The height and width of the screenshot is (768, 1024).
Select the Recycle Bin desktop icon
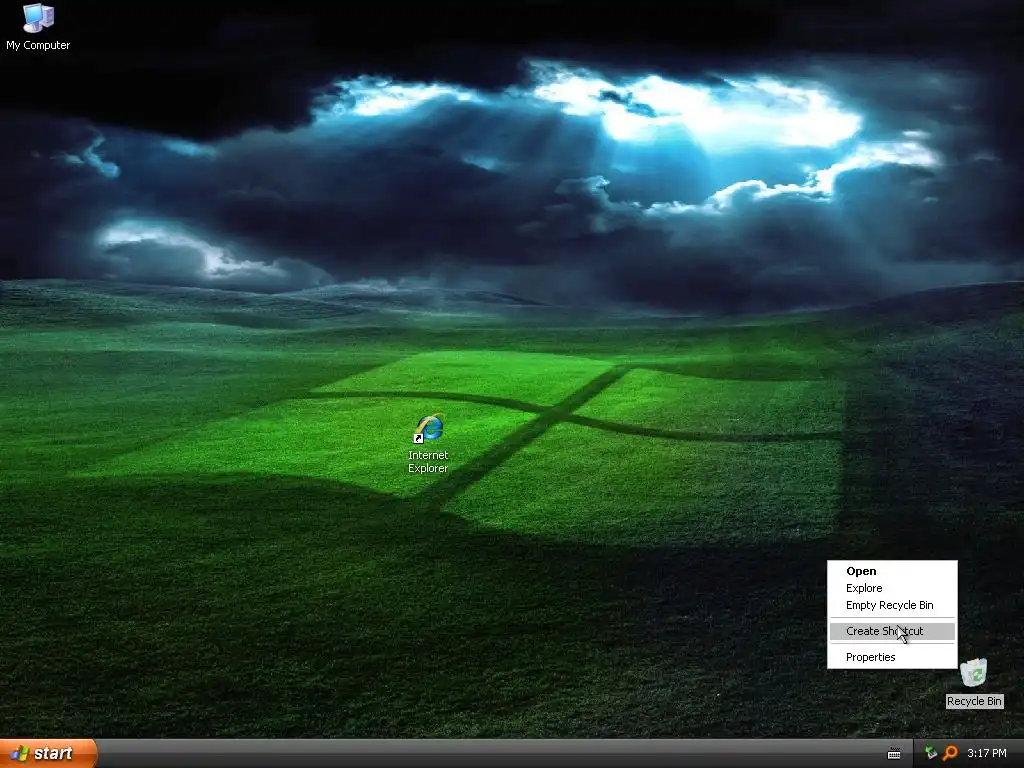click(x=974, y=673)
